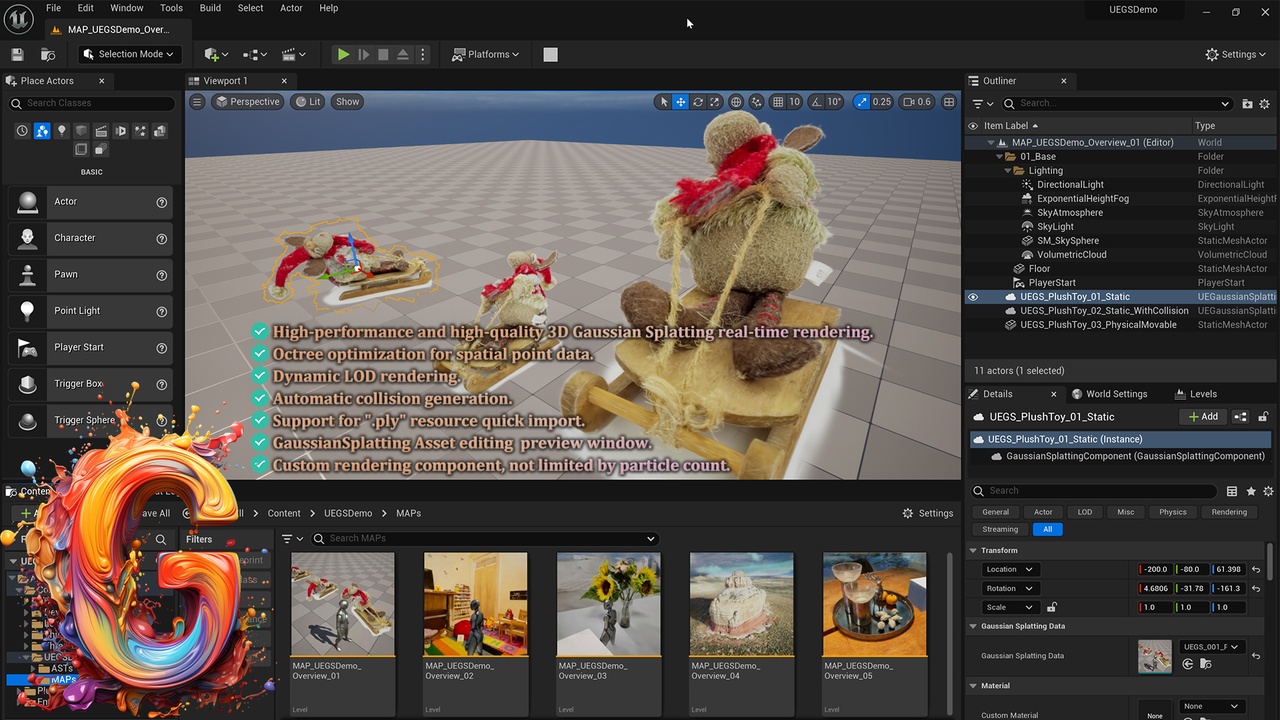This screenshot has width=1280, height=720.
Task: Click the Eject button in play controls
Action: (403, 54)
